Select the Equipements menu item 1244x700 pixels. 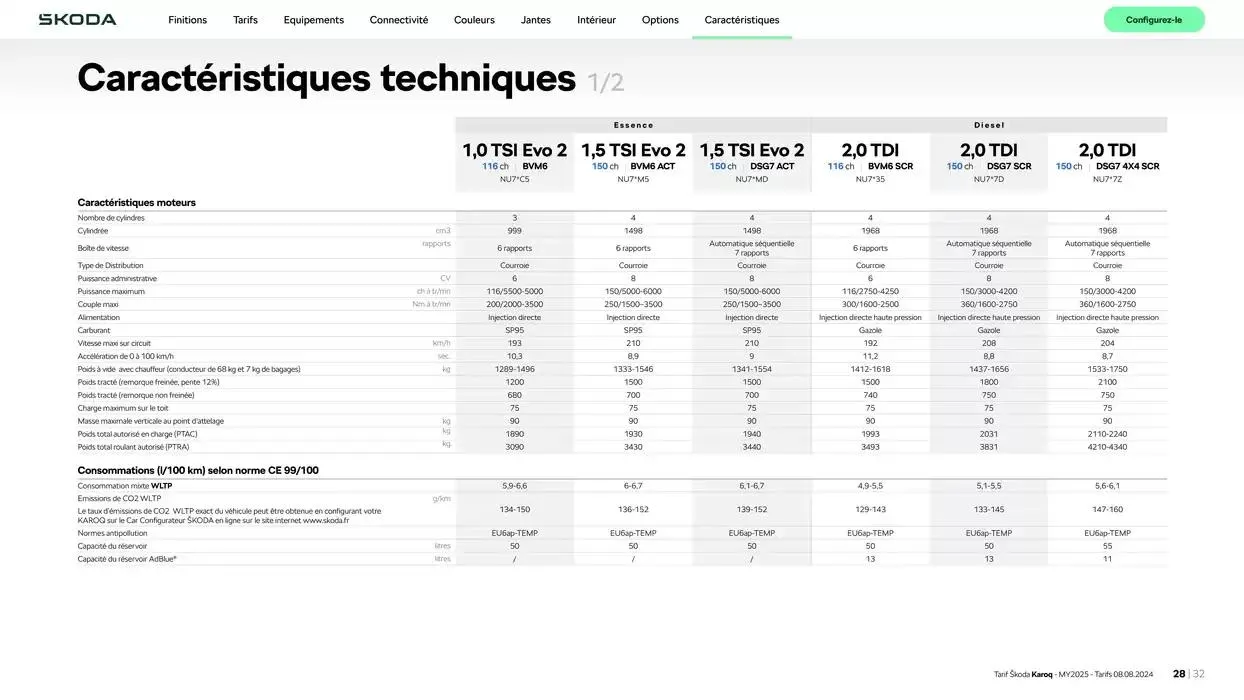point(313,19)
